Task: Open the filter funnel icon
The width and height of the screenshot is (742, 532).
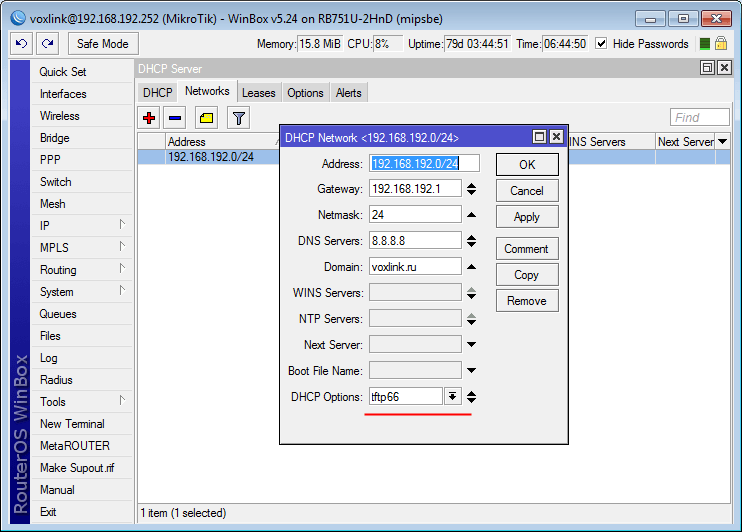Action: coord(238,118)
